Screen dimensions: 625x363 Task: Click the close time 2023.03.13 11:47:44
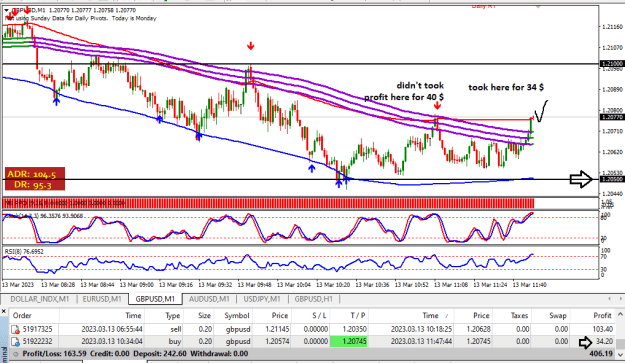tap(421, 342)
